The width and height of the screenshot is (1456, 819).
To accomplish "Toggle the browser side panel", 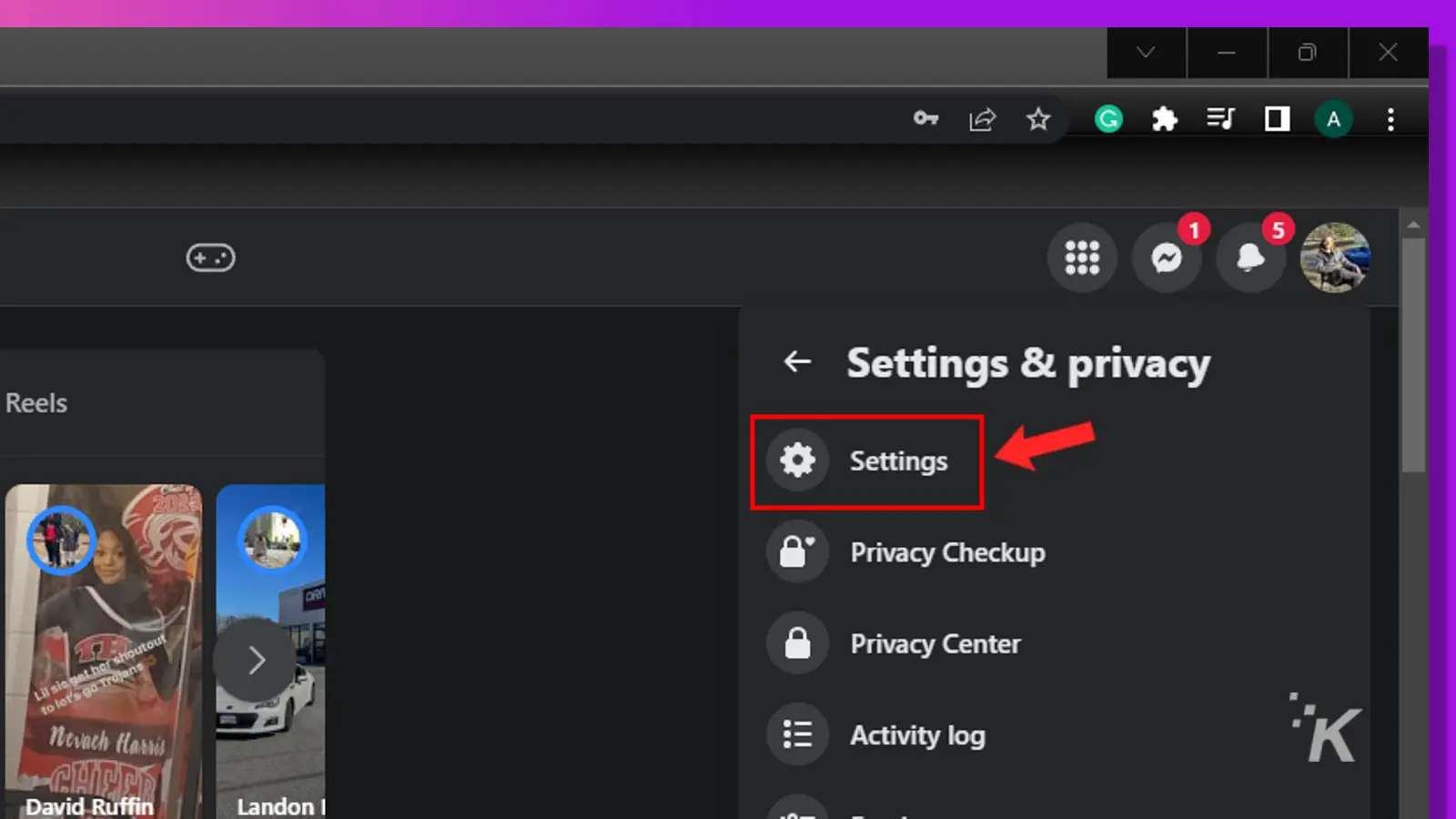I will (x=1277, y=119).
